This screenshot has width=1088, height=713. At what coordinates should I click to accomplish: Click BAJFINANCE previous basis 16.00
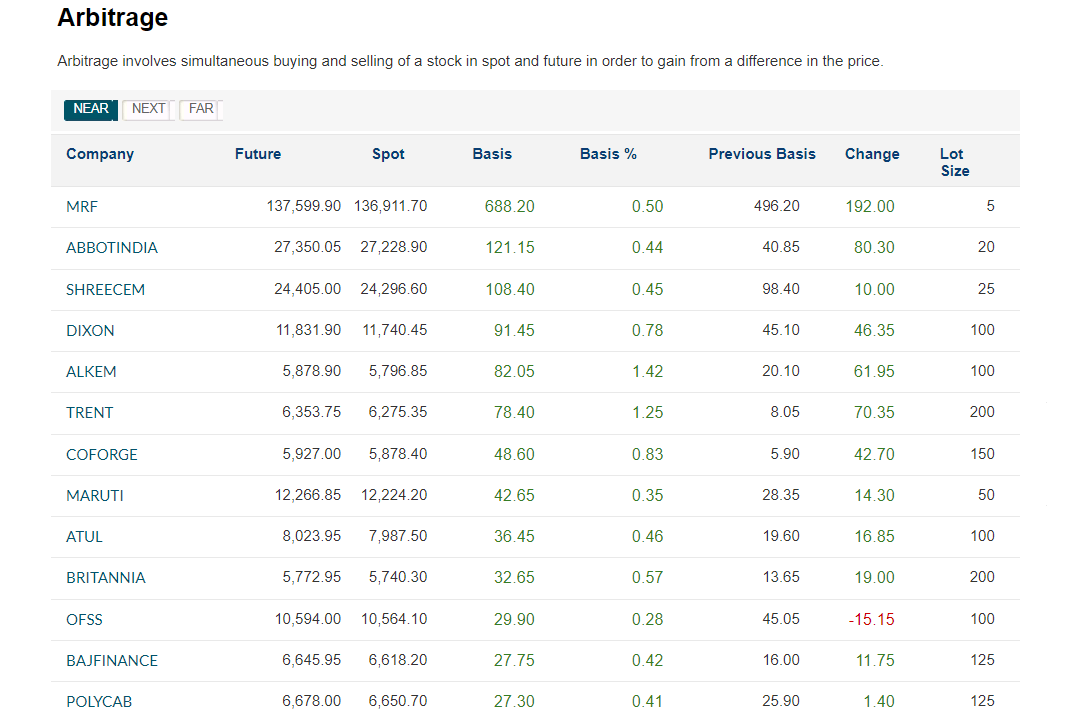point(781,660)
